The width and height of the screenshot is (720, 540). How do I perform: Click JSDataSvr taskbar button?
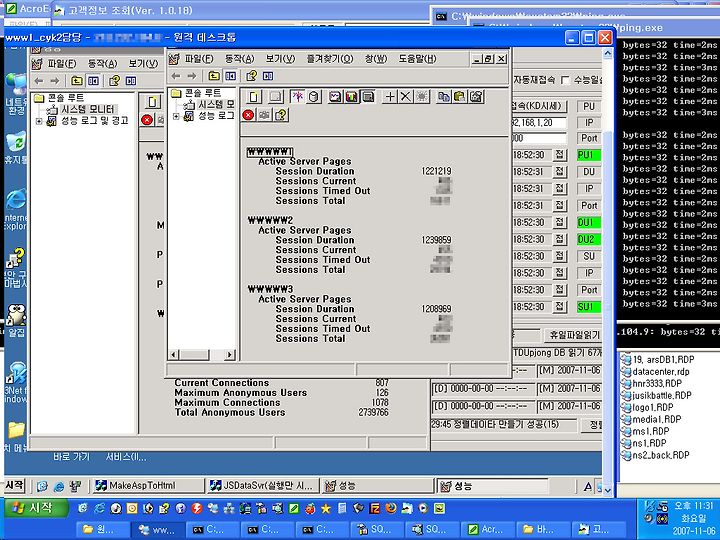(263, 485)
